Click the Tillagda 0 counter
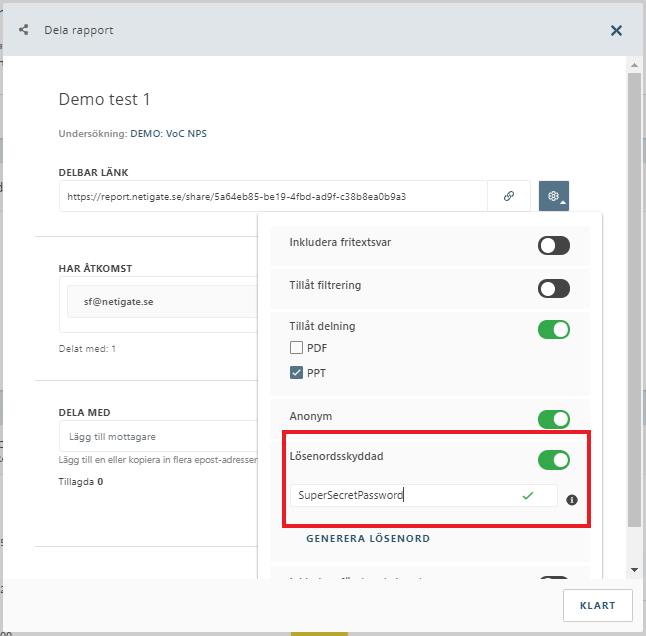The height and width of the screenshot is (636, 646). pos(81,482)
